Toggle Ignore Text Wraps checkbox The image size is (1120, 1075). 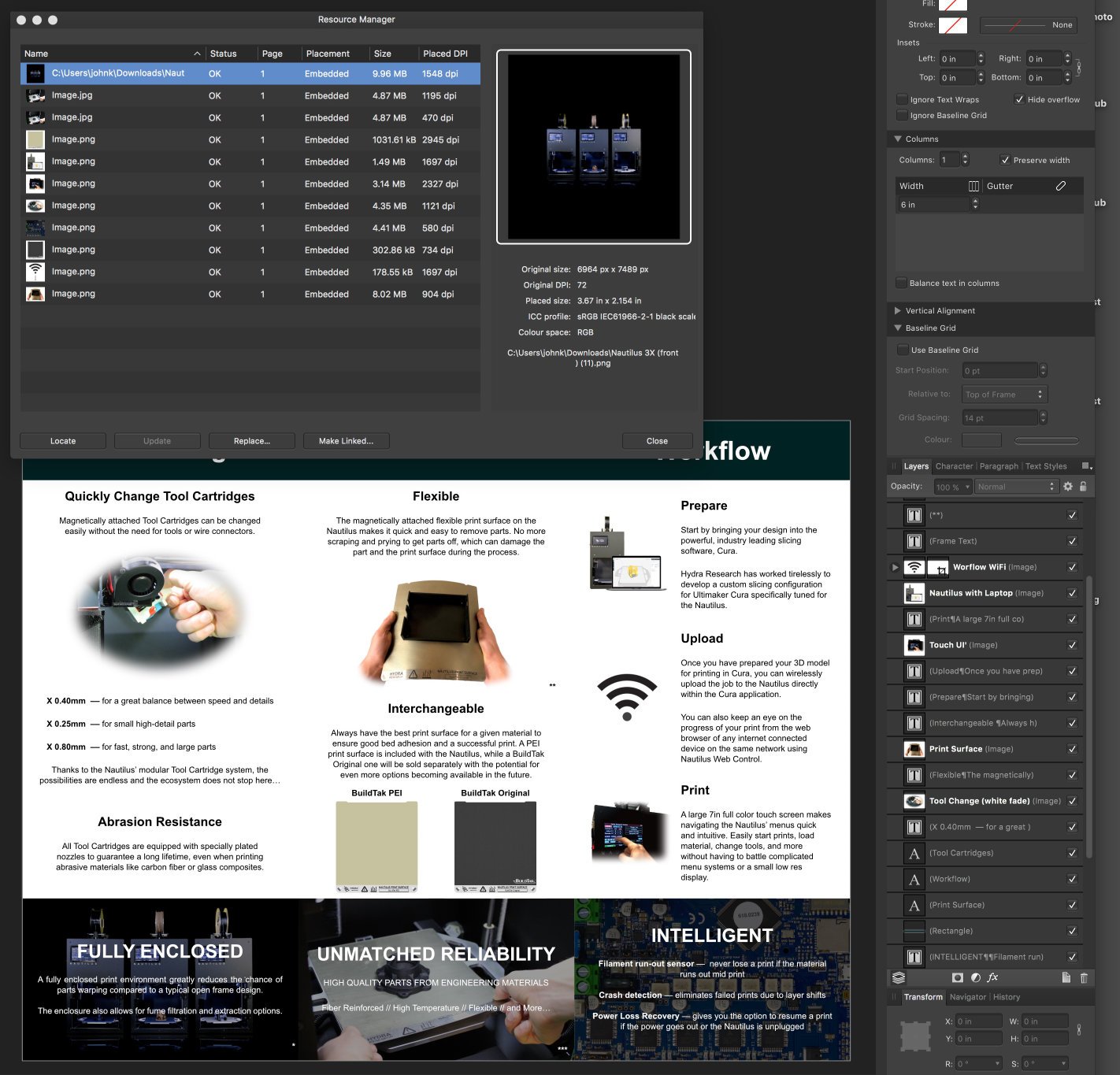902,99
